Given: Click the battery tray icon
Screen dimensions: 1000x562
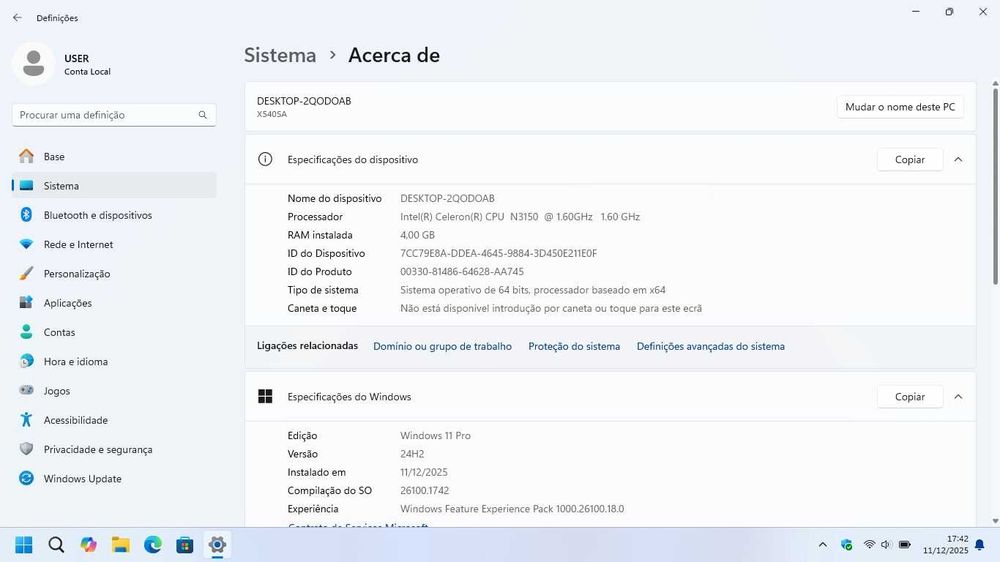Looking at the screenshot, I should pos(904,544).
